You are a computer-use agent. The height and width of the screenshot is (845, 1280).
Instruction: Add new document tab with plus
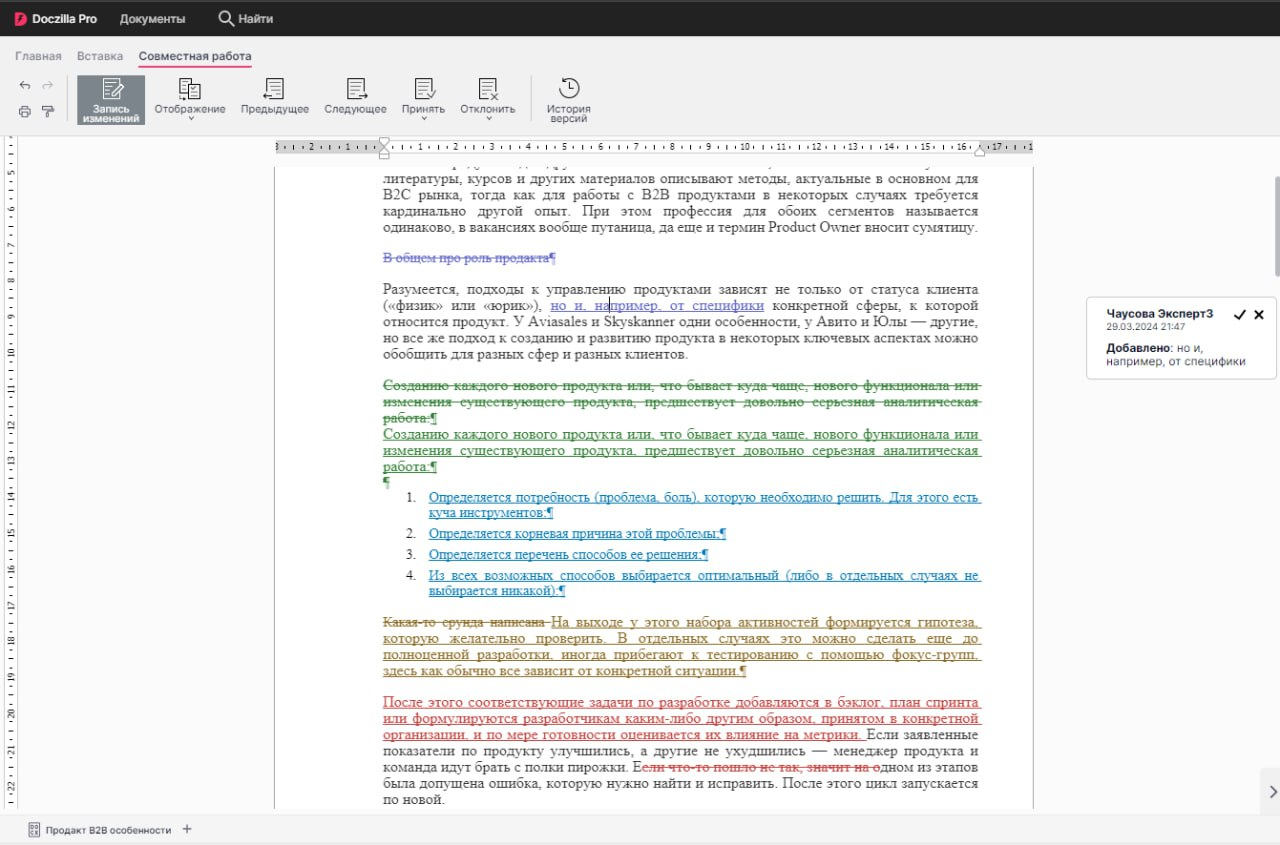186,829
